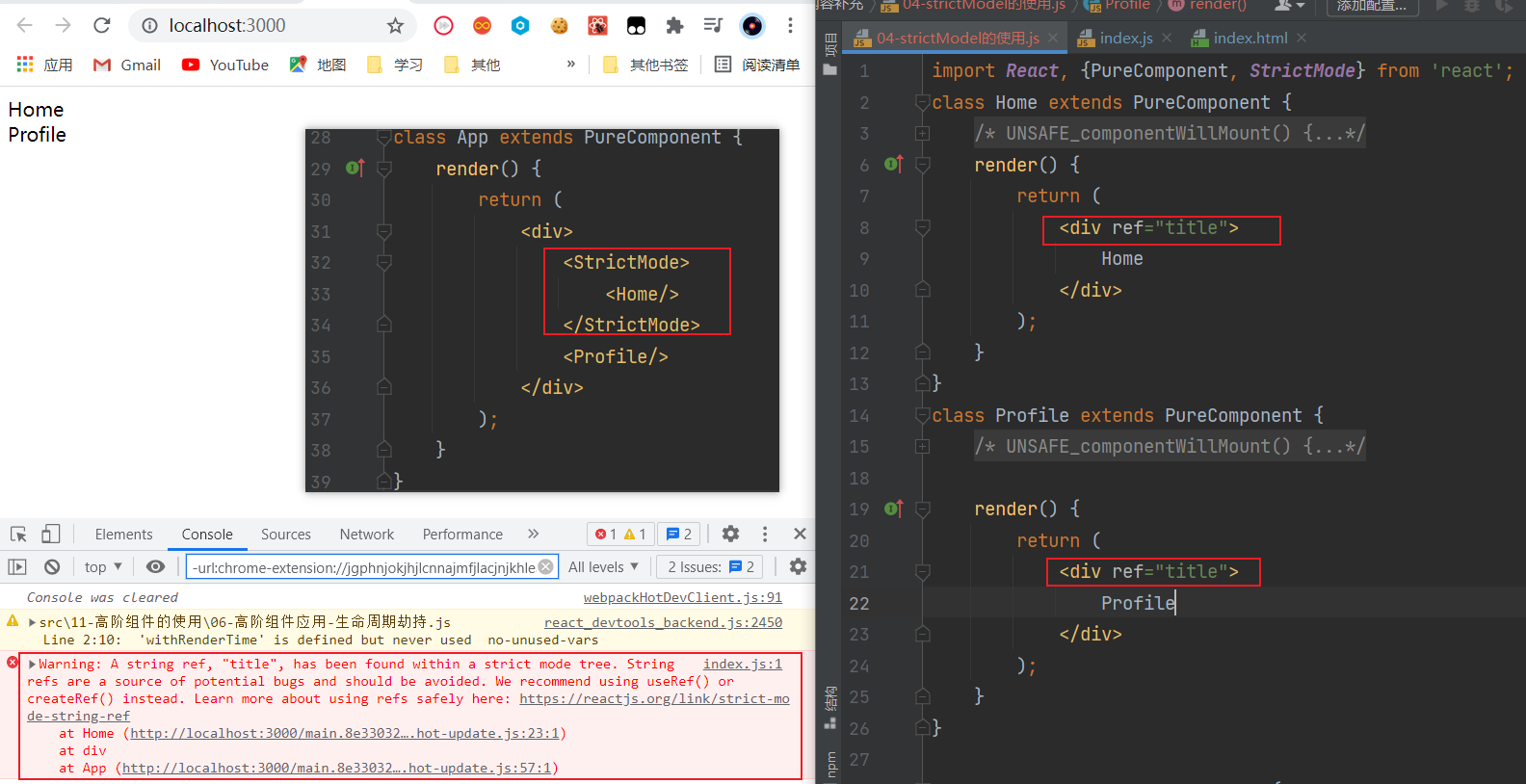
Task: Open the 结构 structure tool window
Action: coord(830,708)
